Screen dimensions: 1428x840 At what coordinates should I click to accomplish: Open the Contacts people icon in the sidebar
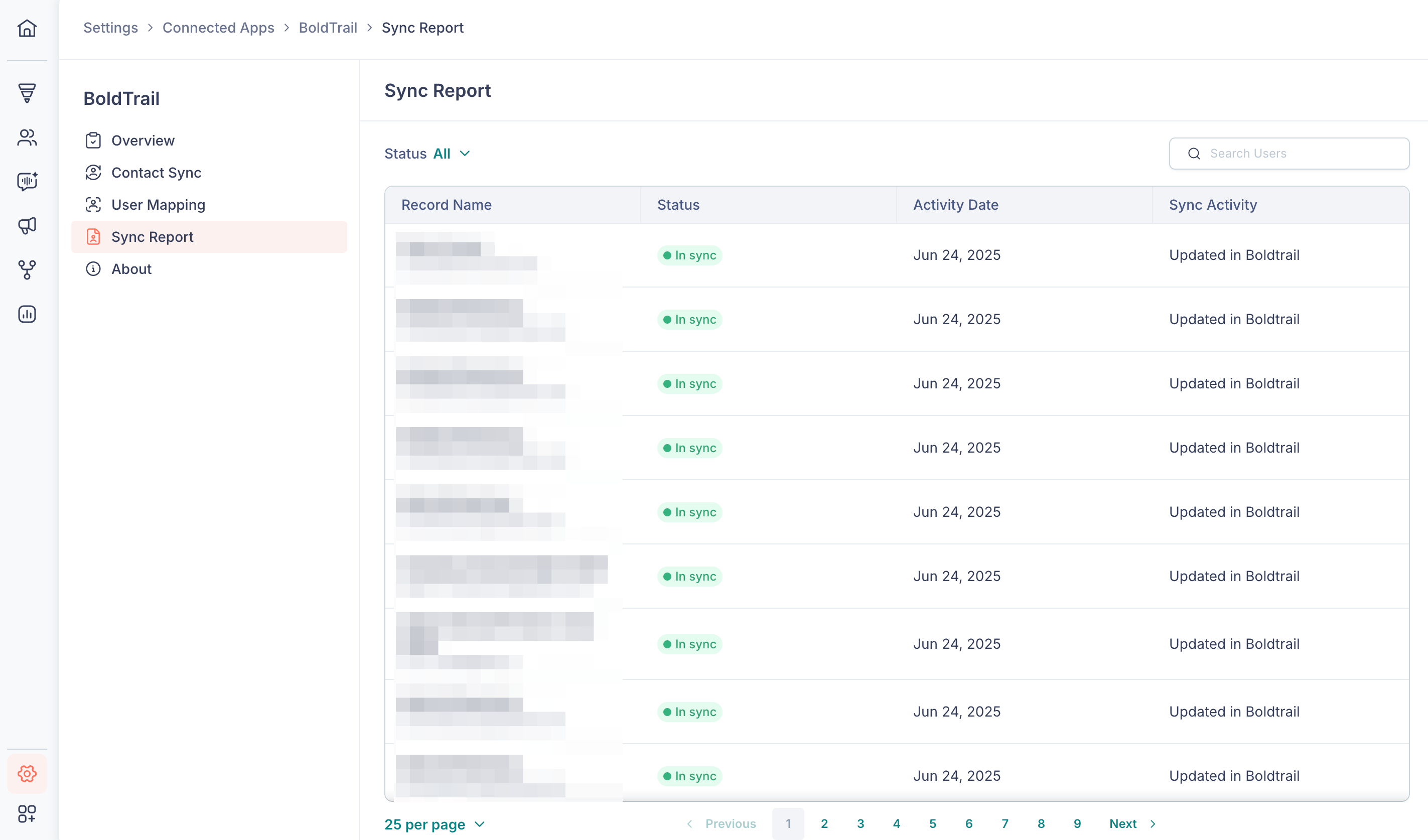(x=27, y=137)
